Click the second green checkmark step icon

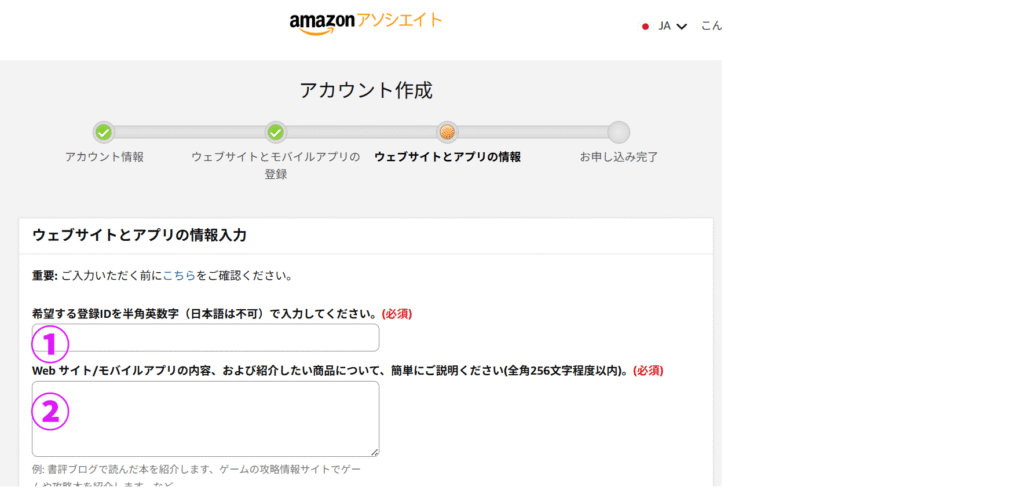(276, 132)
